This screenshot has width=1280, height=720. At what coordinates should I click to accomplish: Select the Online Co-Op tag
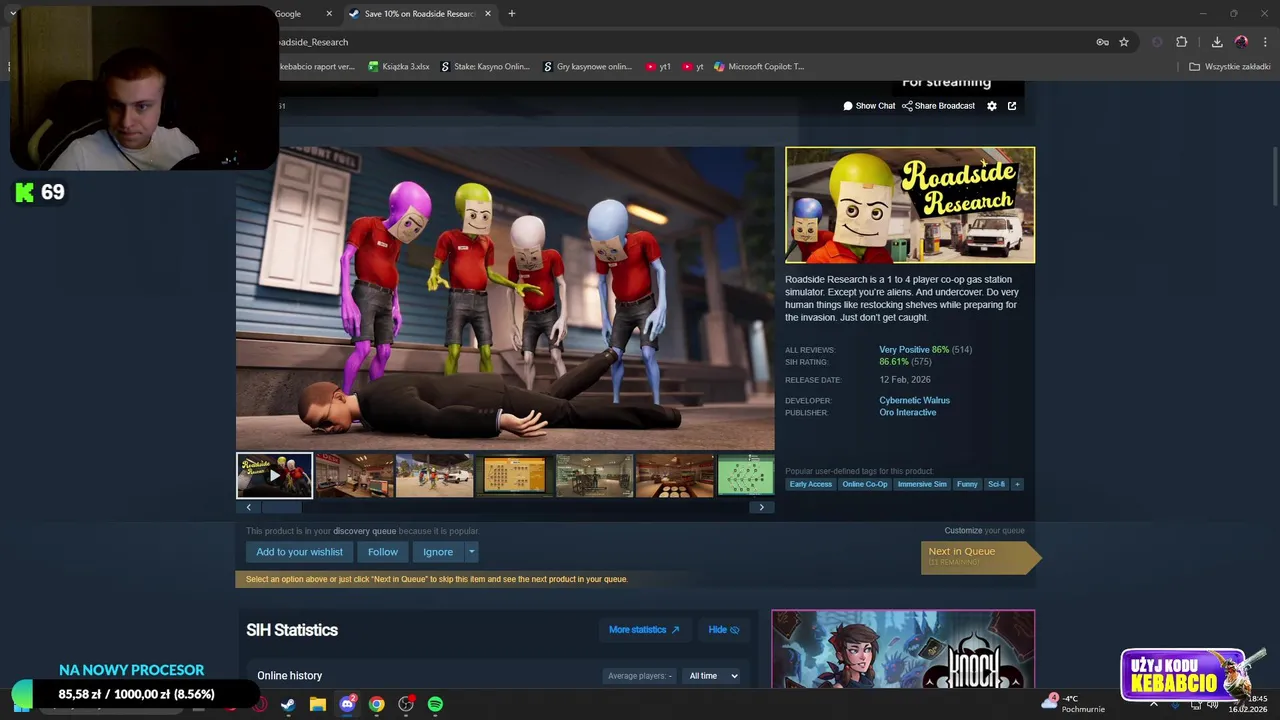tap(865, 484)
